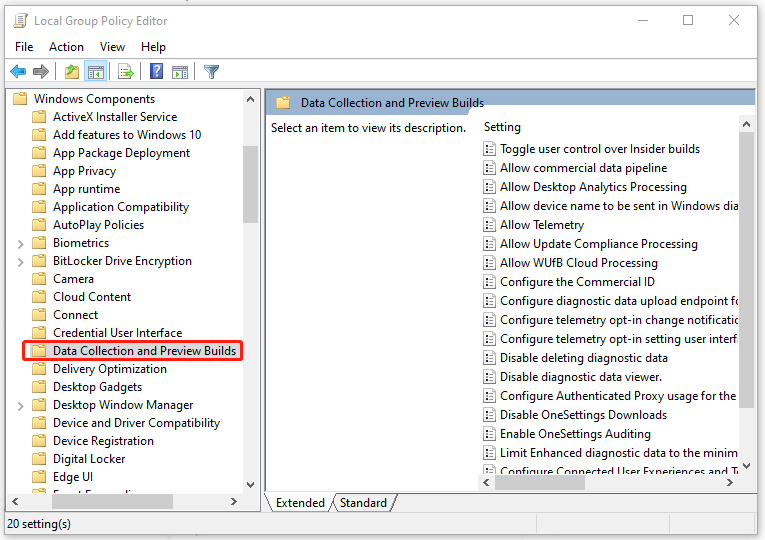Select Add features to Windows 10 folder

pyautogui.click(x=127, y=135)
